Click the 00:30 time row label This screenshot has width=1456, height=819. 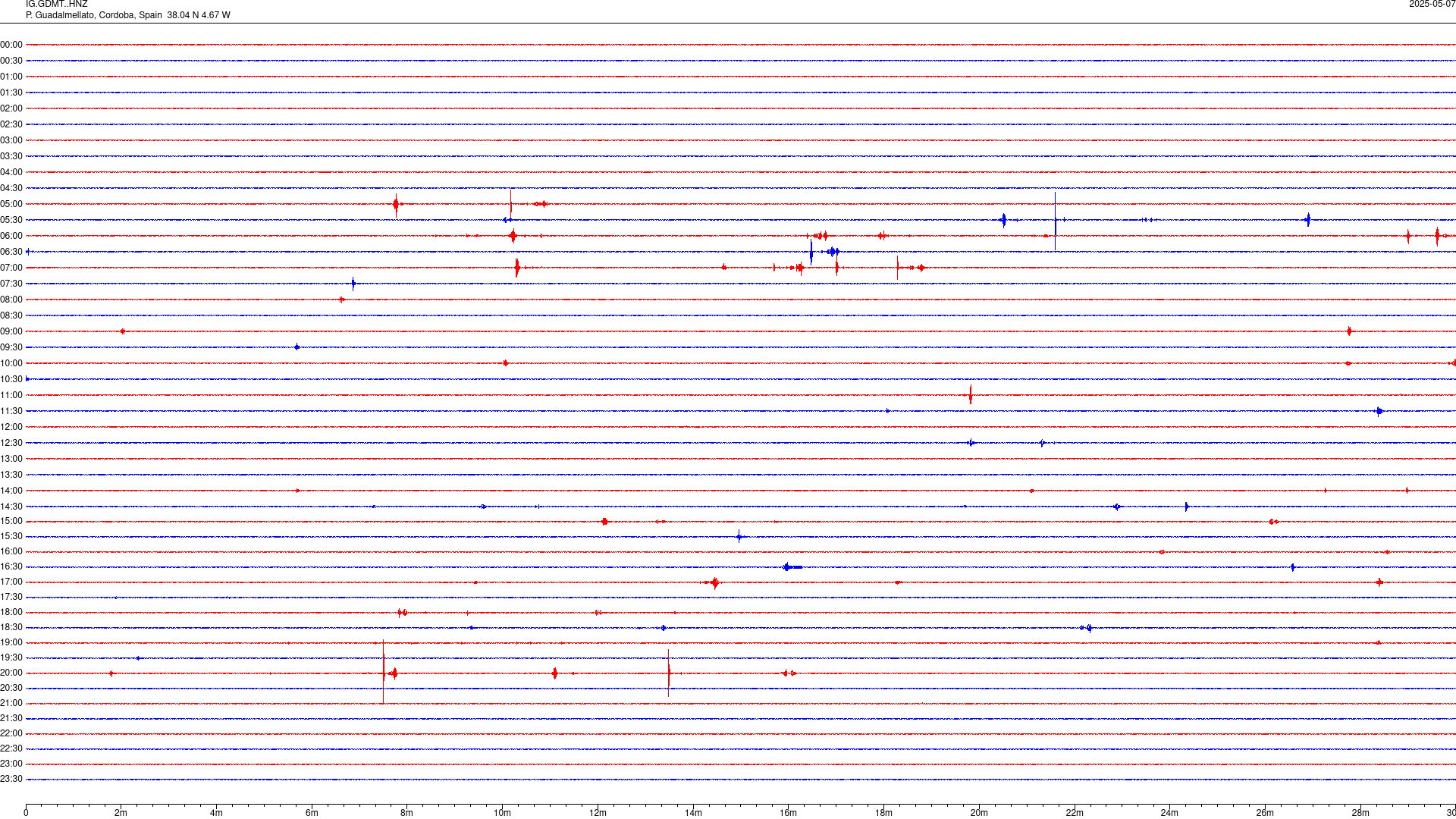click(x=11, y=61)
